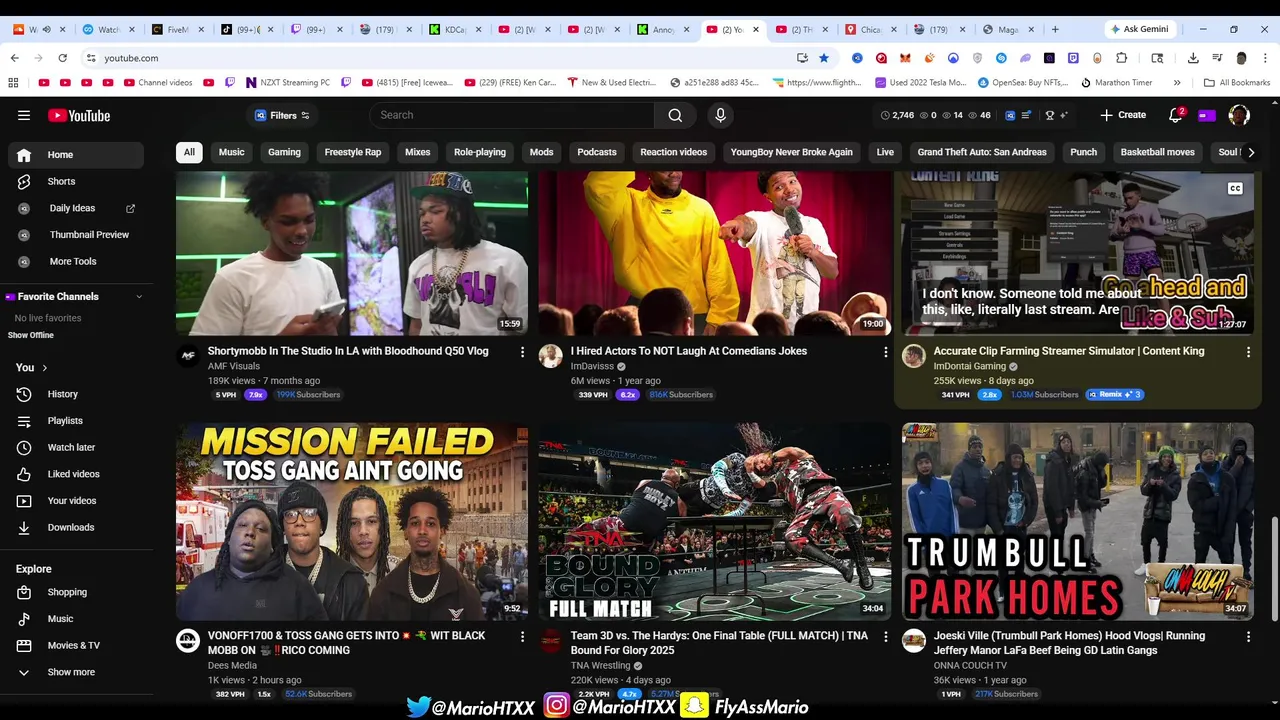The image size is (1280, 720).
Task: Open Playlists in the sidebar
Action: point(76,421)
